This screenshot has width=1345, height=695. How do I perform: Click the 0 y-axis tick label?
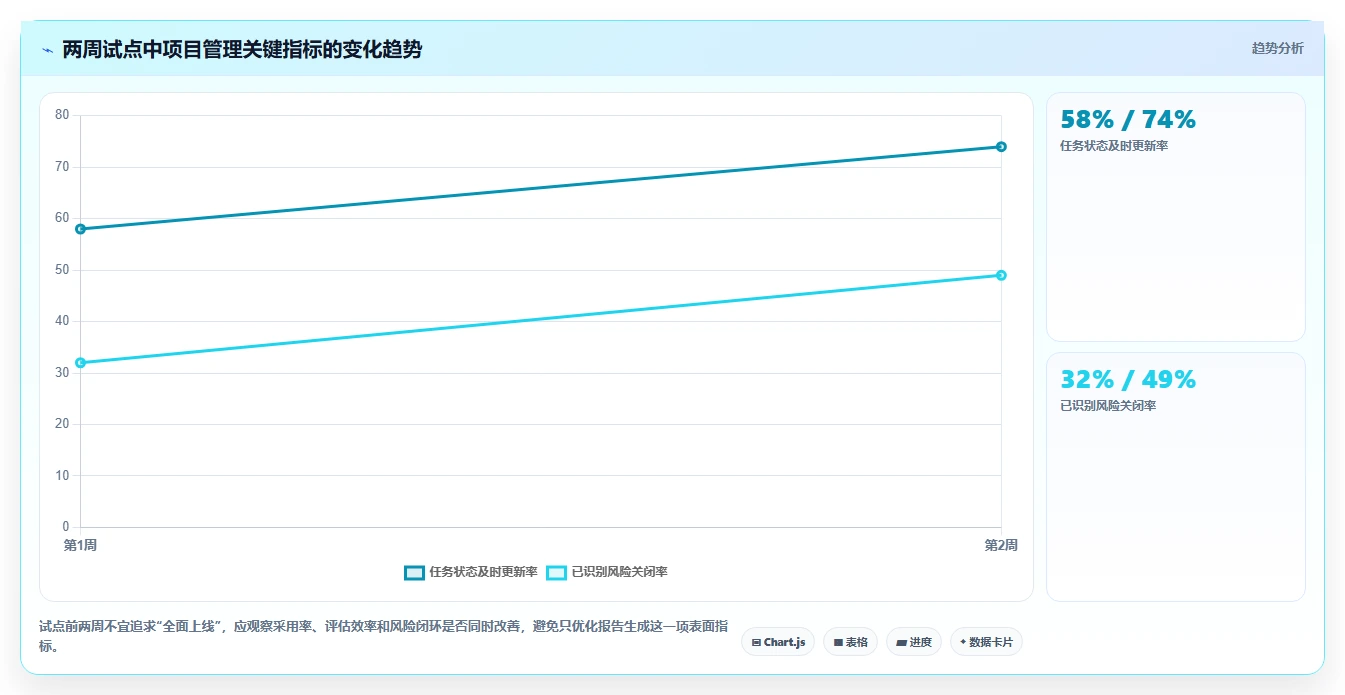point(66,527)
